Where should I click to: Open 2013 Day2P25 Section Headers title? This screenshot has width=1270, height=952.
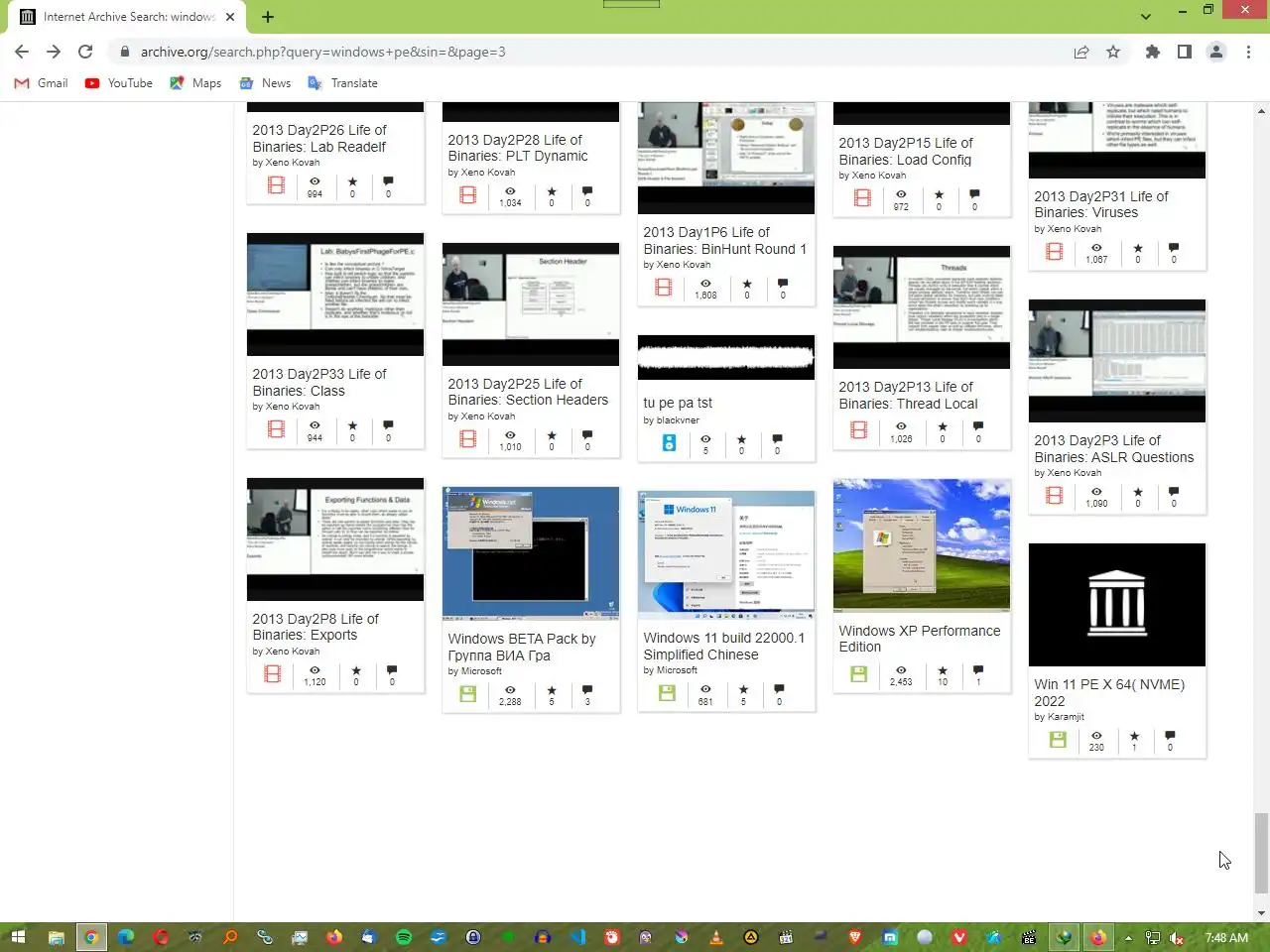click(x=528, y=392)
